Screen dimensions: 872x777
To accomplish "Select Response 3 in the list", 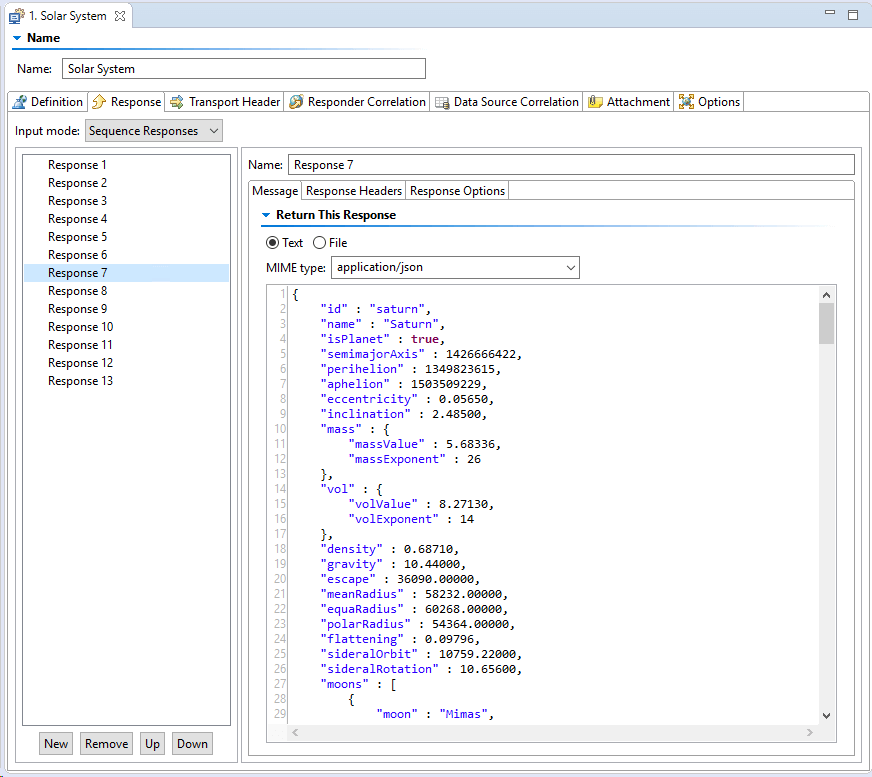I will click(x=126, y=201).
